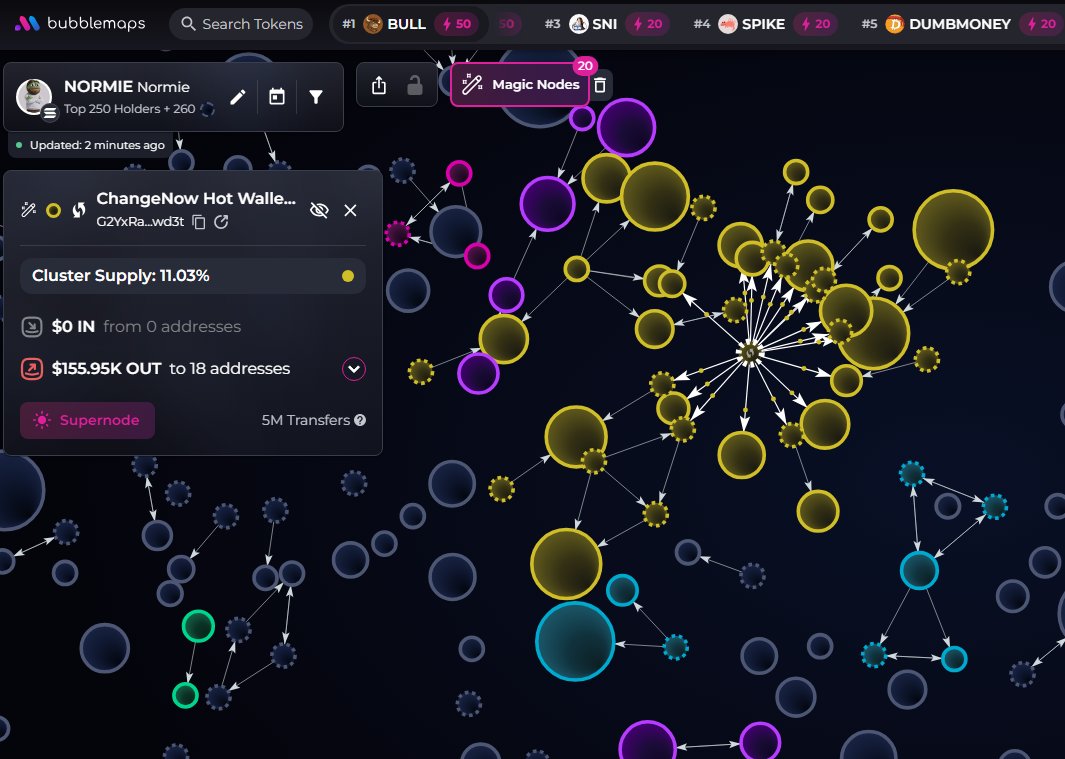1065x759 pixels.
Task: Click the pencil edit icon beside NORMIE
Action: click(x=238, y=97)
